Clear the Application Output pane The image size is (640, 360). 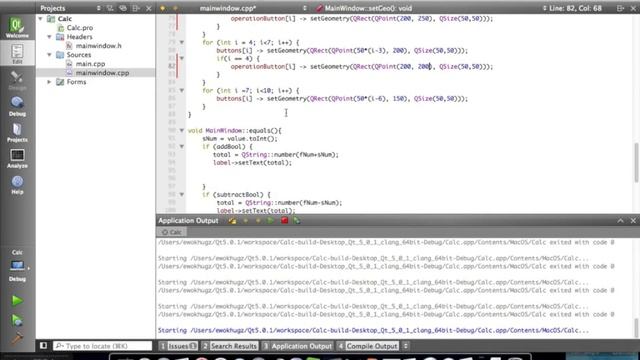click(232, 221)
